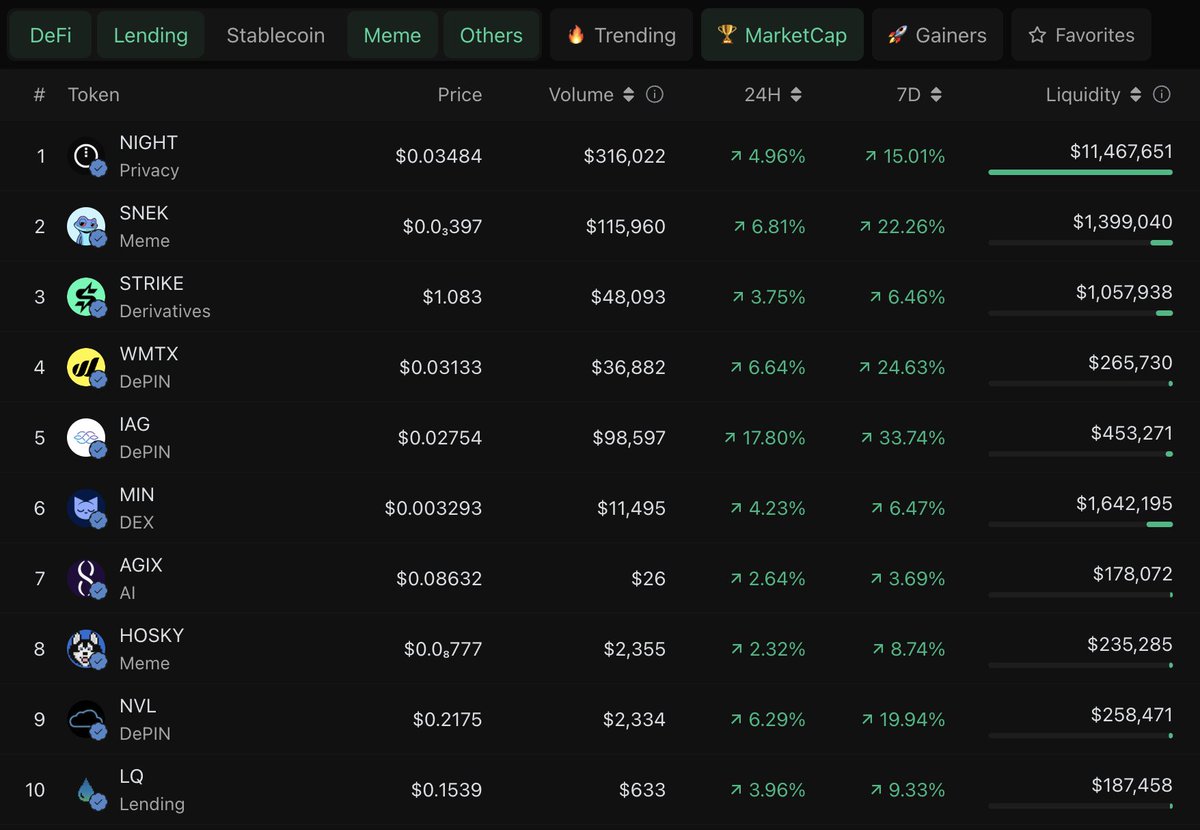1200x830 pixels.
Task: Click the star icon on Favorites
Action: pyautogui.click(x=1037, y=35)
